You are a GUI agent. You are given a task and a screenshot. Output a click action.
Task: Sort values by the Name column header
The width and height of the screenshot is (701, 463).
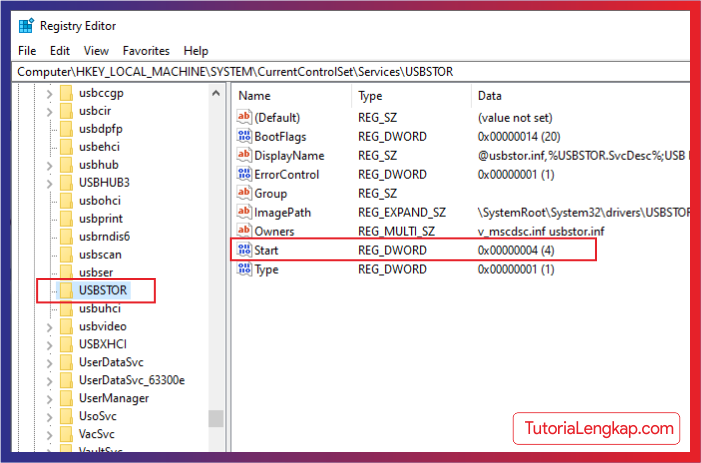tap(292, 96)
